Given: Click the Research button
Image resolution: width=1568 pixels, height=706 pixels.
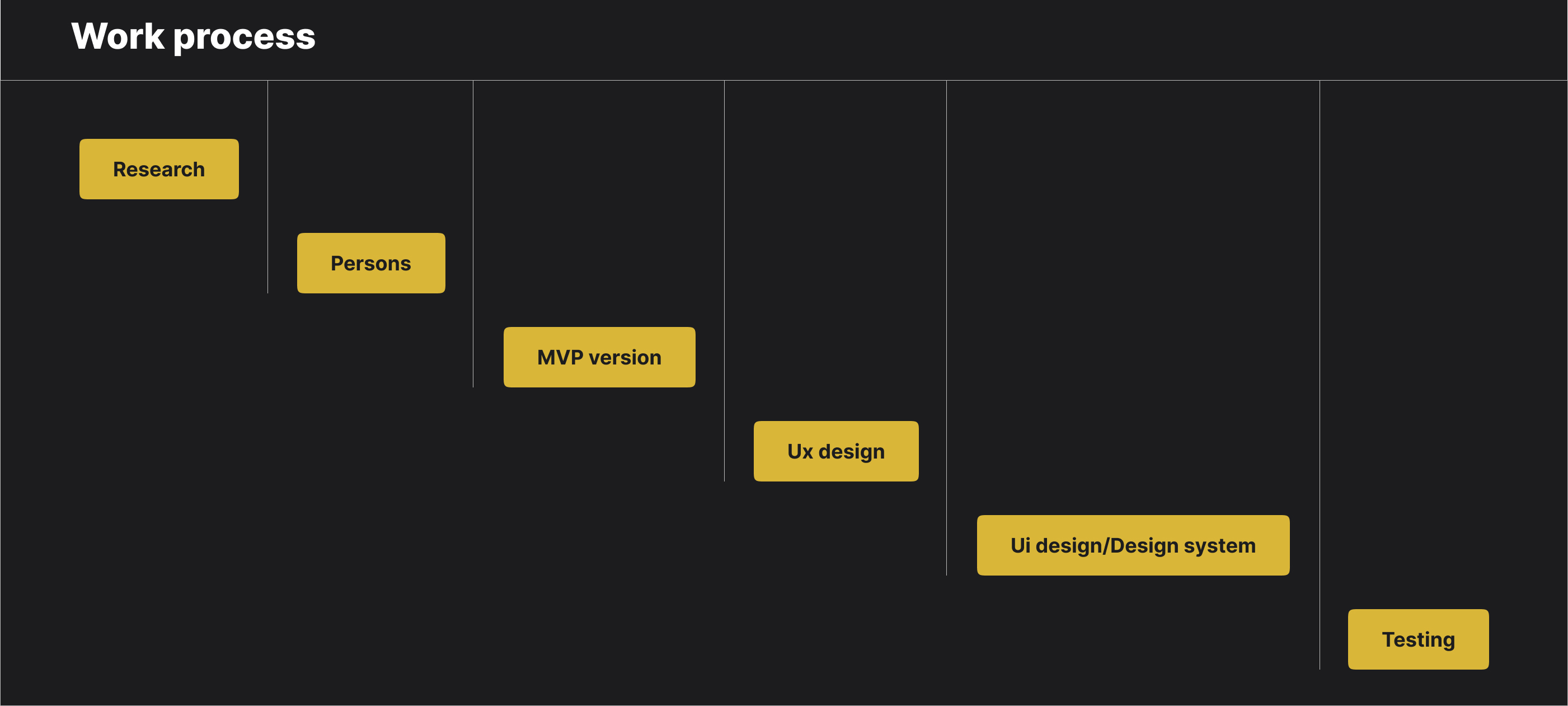Looking at the screenshot, I should 159,169.
